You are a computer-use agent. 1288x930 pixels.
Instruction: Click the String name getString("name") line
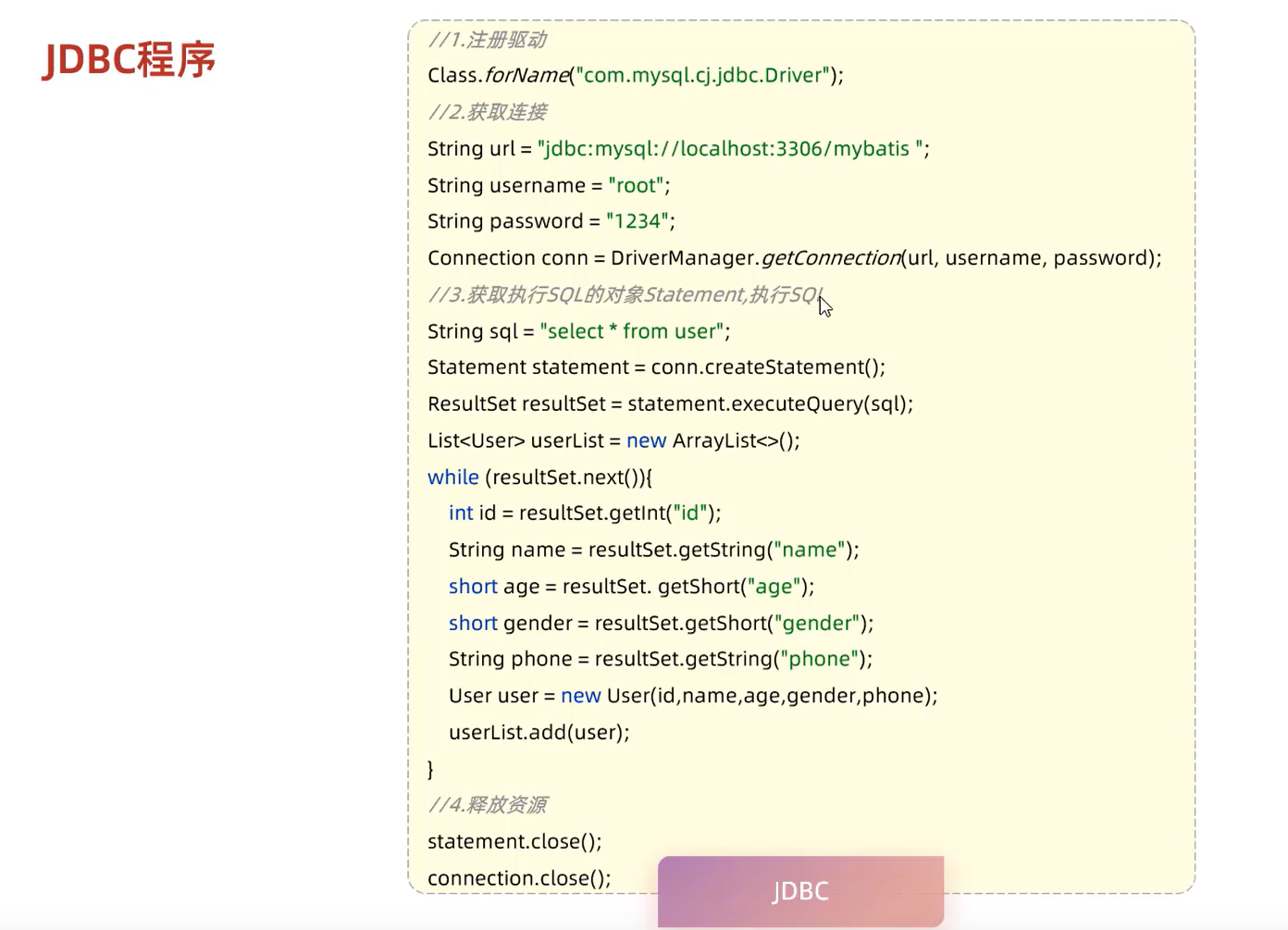654,550
